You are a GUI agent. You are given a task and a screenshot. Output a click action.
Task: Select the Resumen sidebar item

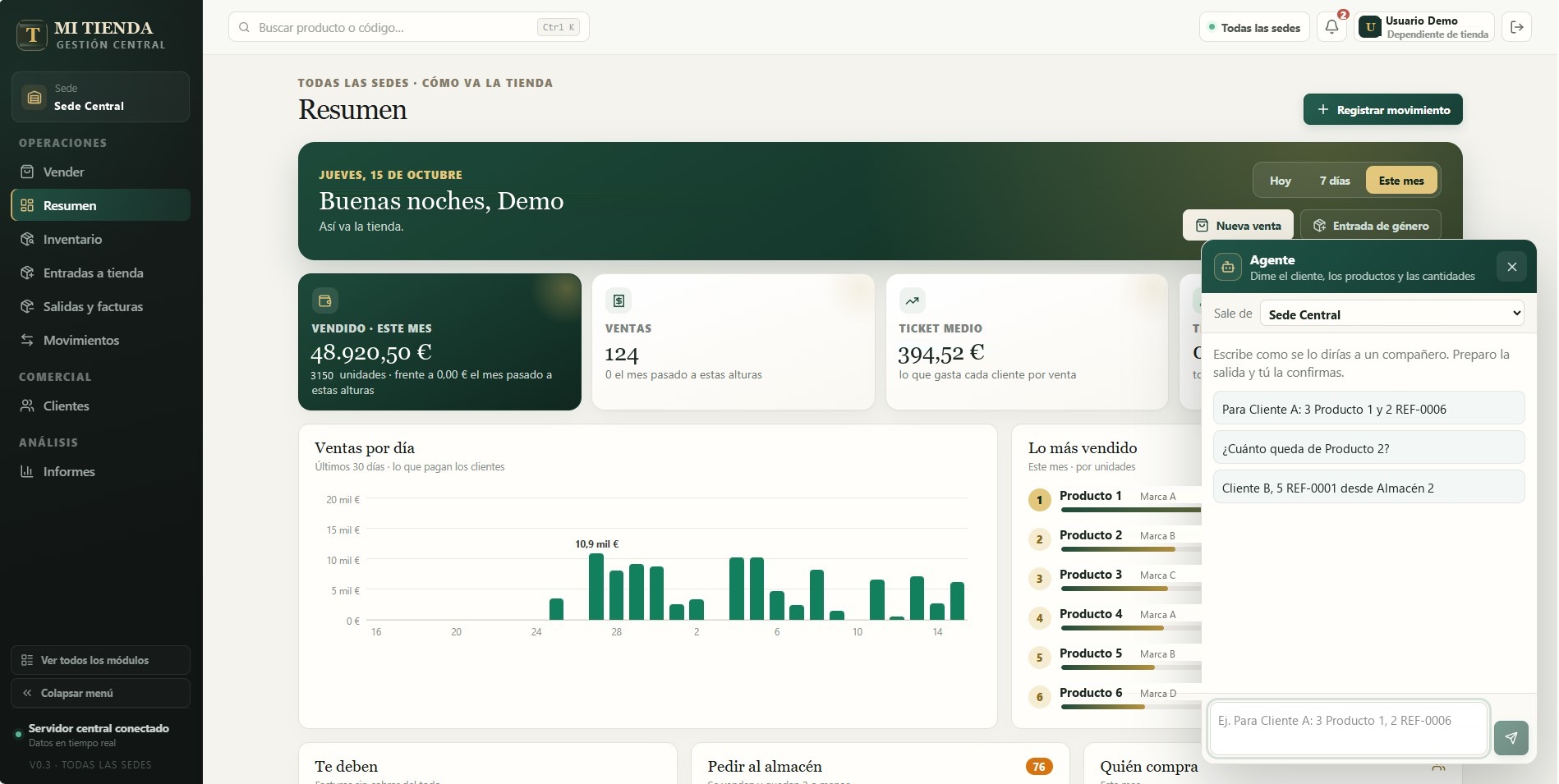tap(100, 205)
